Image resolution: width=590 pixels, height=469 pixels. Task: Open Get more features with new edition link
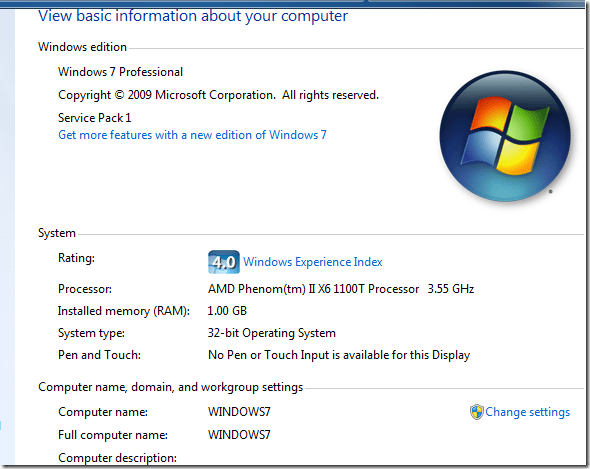tap(192, 135)
